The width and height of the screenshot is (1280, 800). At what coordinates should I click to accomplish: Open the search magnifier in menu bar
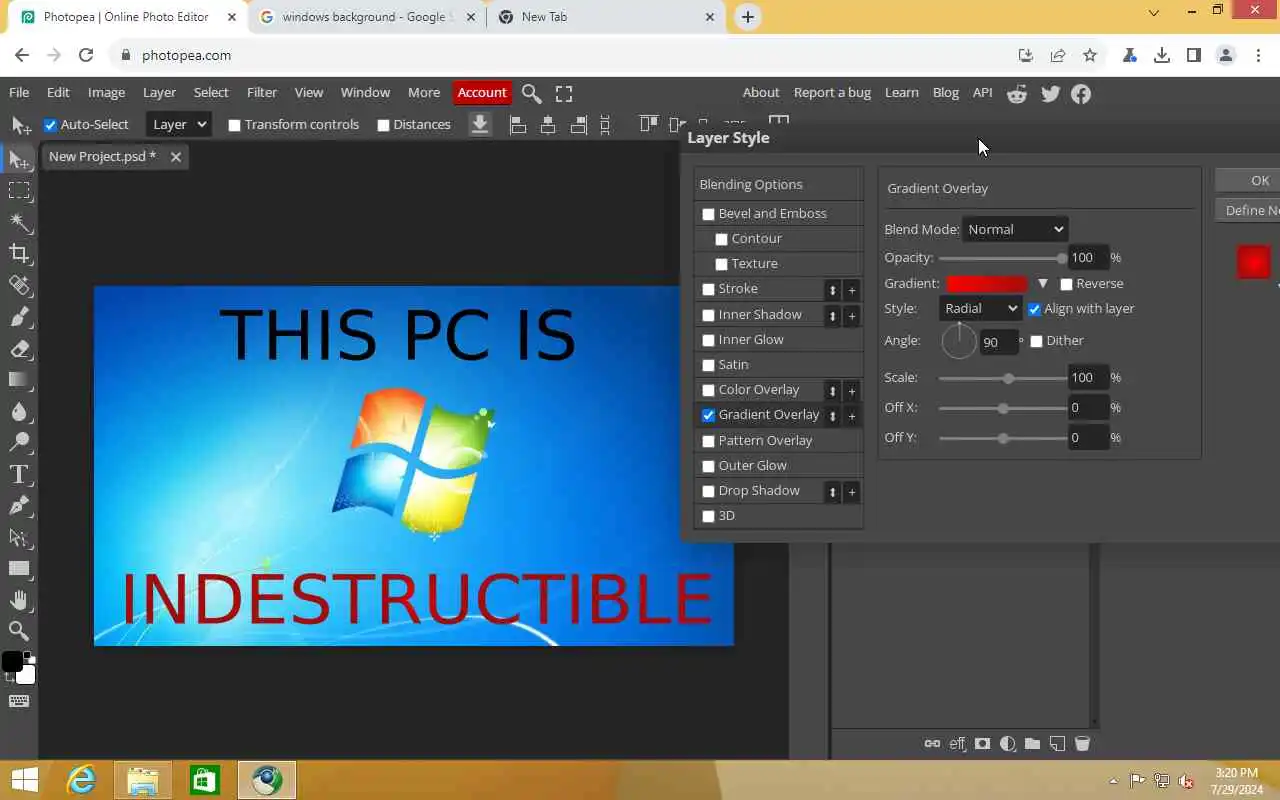532,93
